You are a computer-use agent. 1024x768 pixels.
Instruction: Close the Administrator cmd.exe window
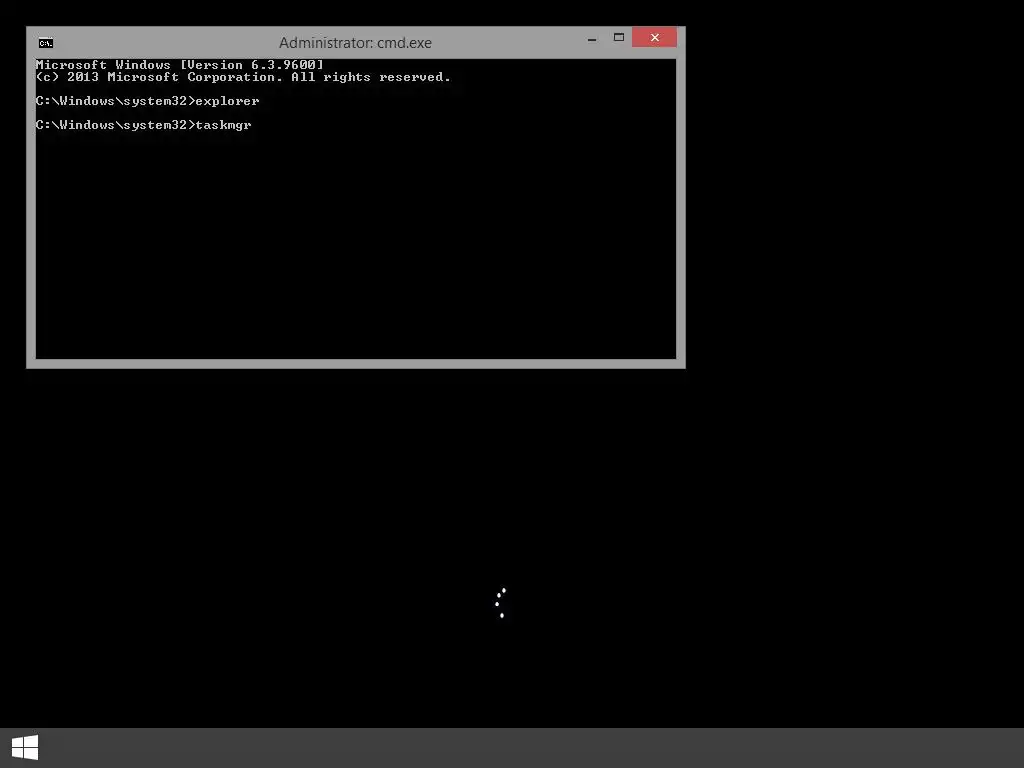click(654, 38)
